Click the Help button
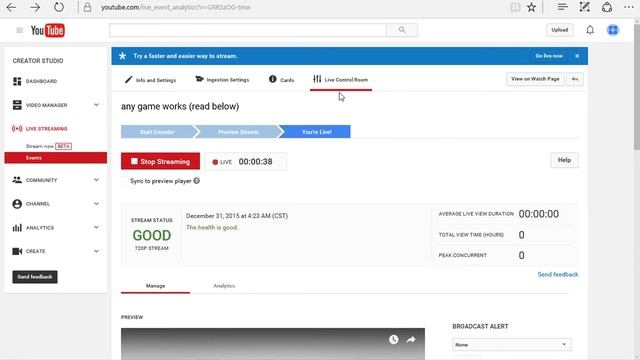The image size is (640, 360). 564,160
